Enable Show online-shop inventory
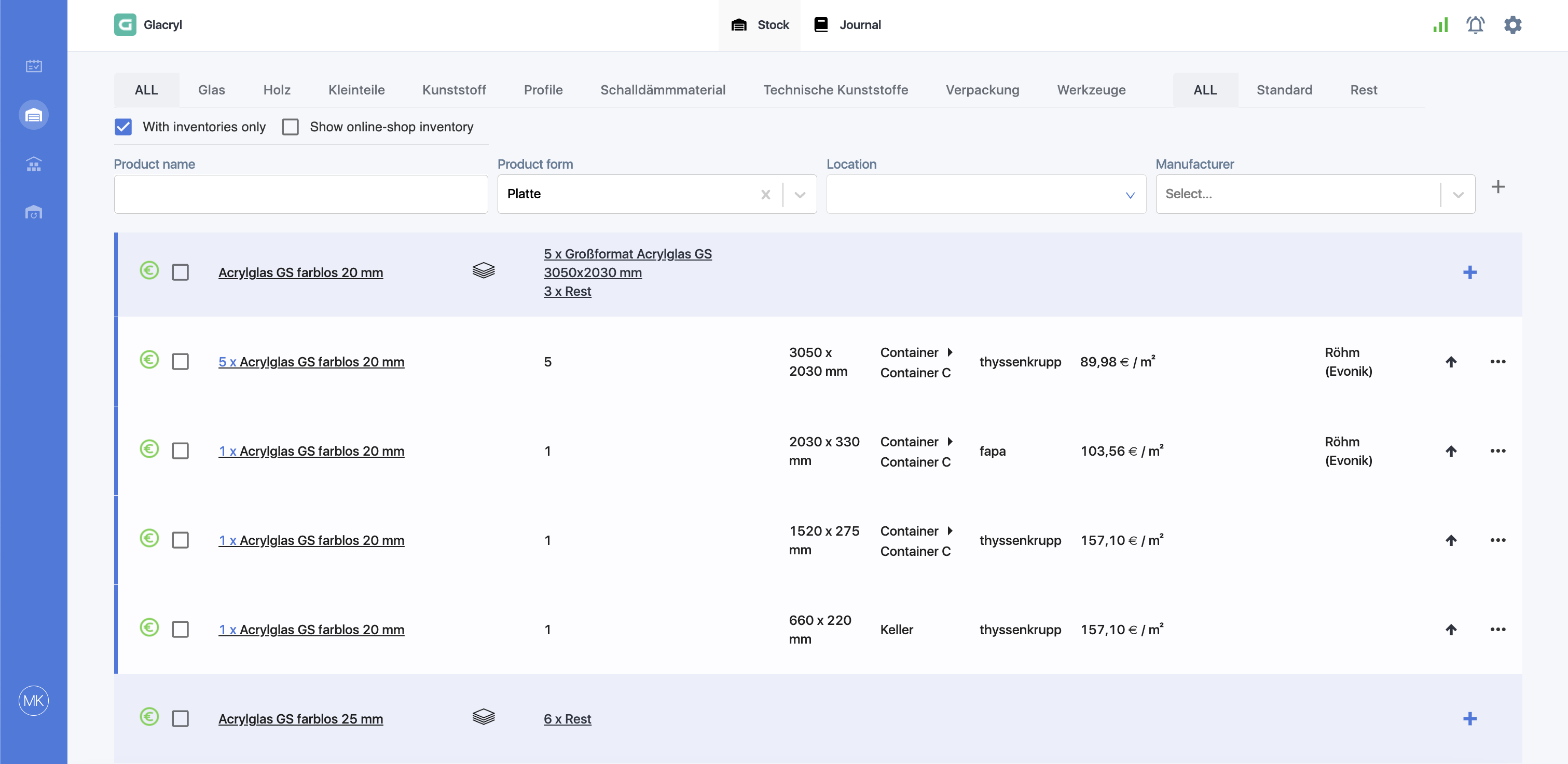 [291, 127]
